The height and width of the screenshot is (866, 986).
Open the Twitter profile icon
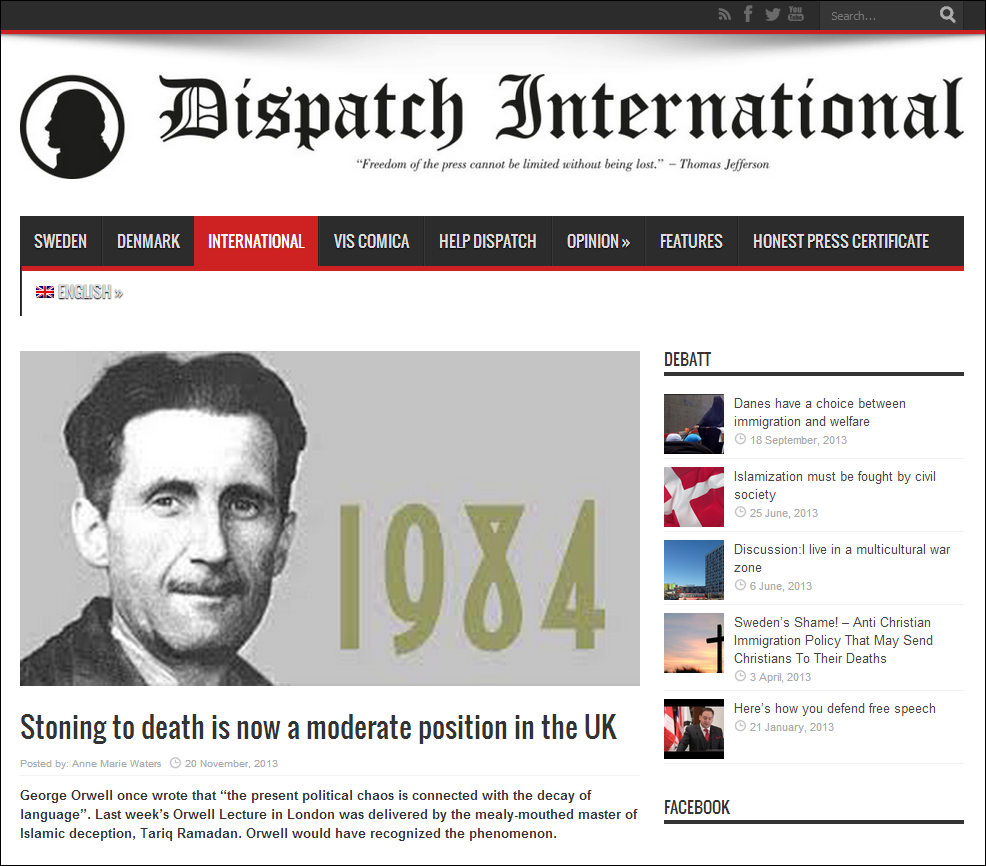tap(773, 14)
